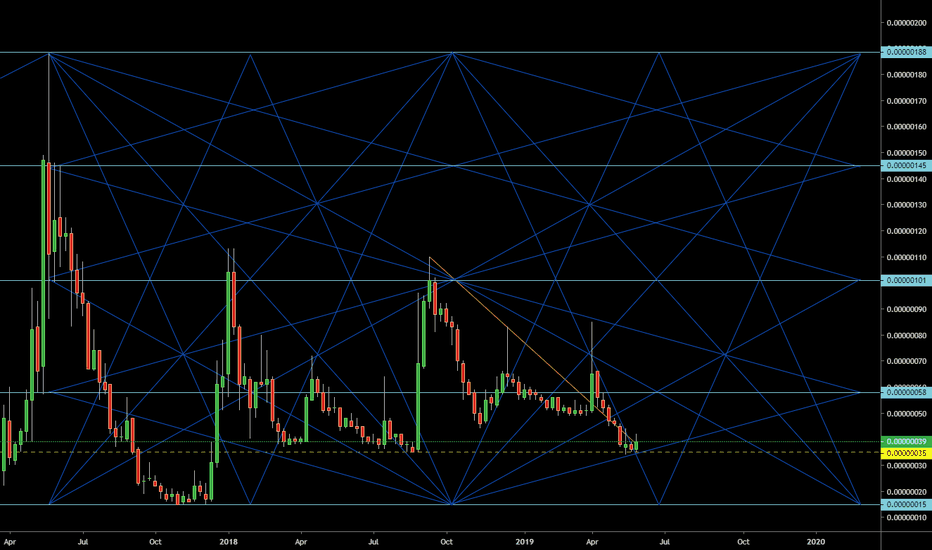
Task: Click the 0.00000200 price axis value
Action: click(x=906, y=23)
